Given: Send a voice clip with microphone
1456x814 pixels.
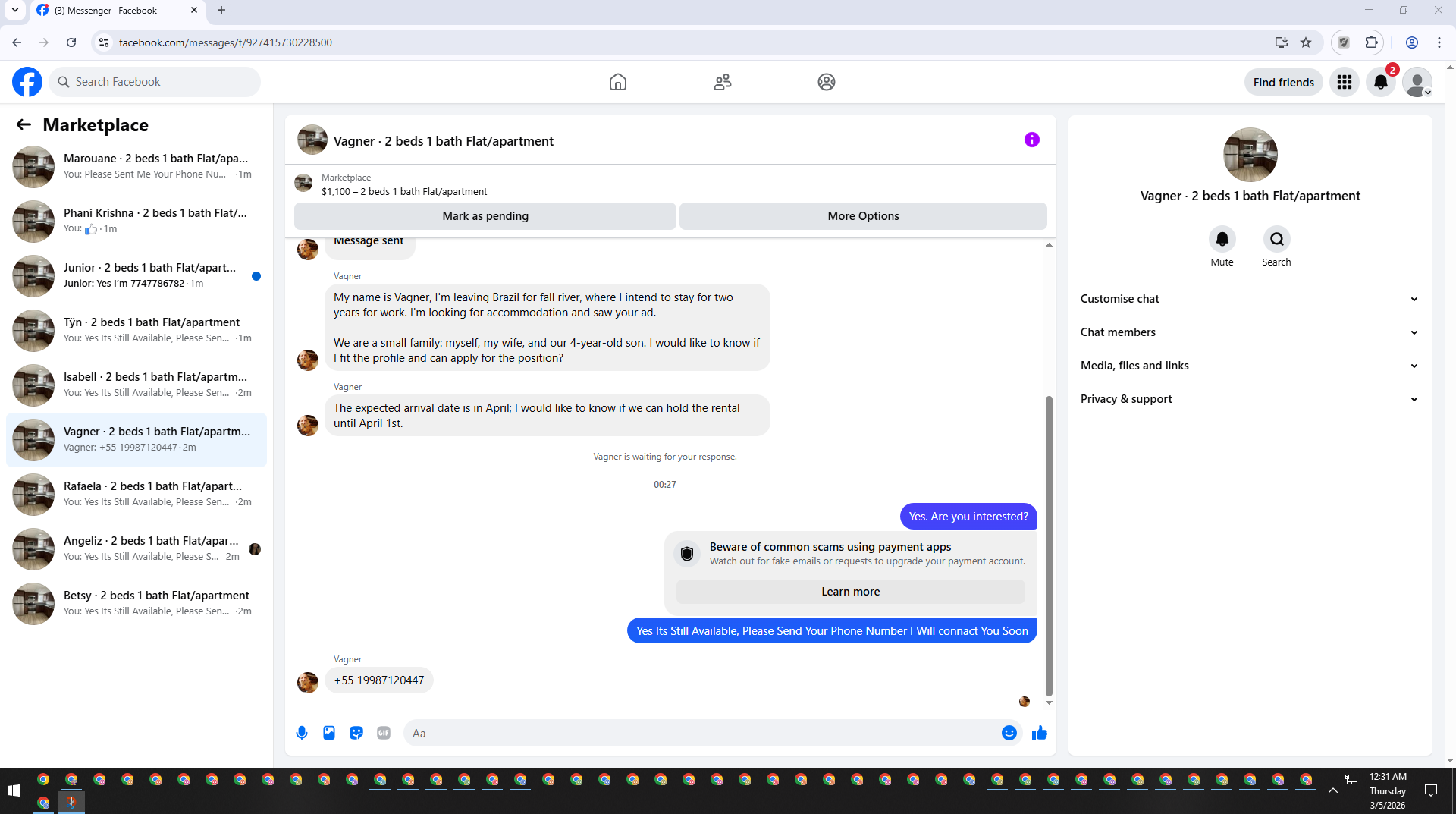Looking at the screenshot, I should pos(302,733).
